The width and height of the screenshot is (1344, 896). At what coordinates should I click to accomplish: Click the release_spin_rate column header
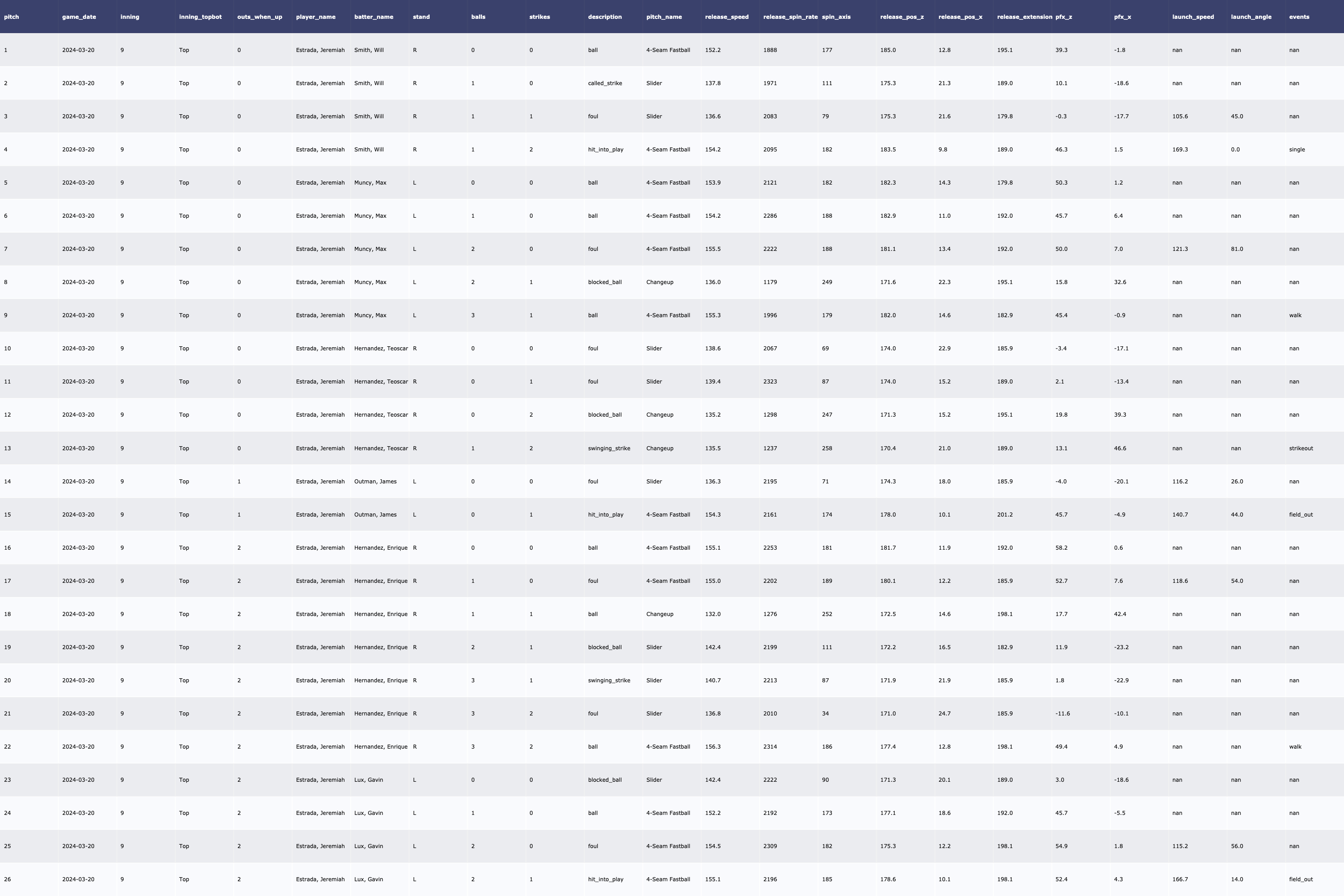point(790,17)
